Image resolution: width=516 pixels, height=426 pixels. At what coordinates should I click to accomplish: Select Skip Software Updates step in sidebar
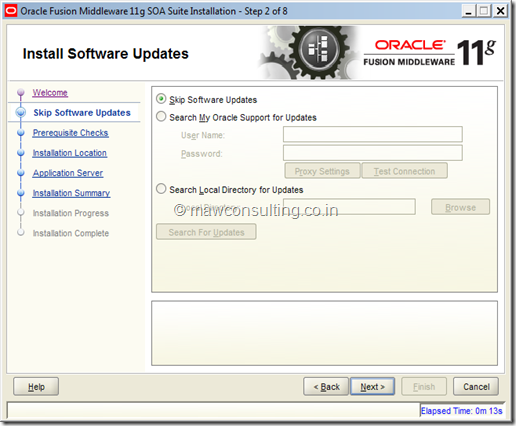82,113
